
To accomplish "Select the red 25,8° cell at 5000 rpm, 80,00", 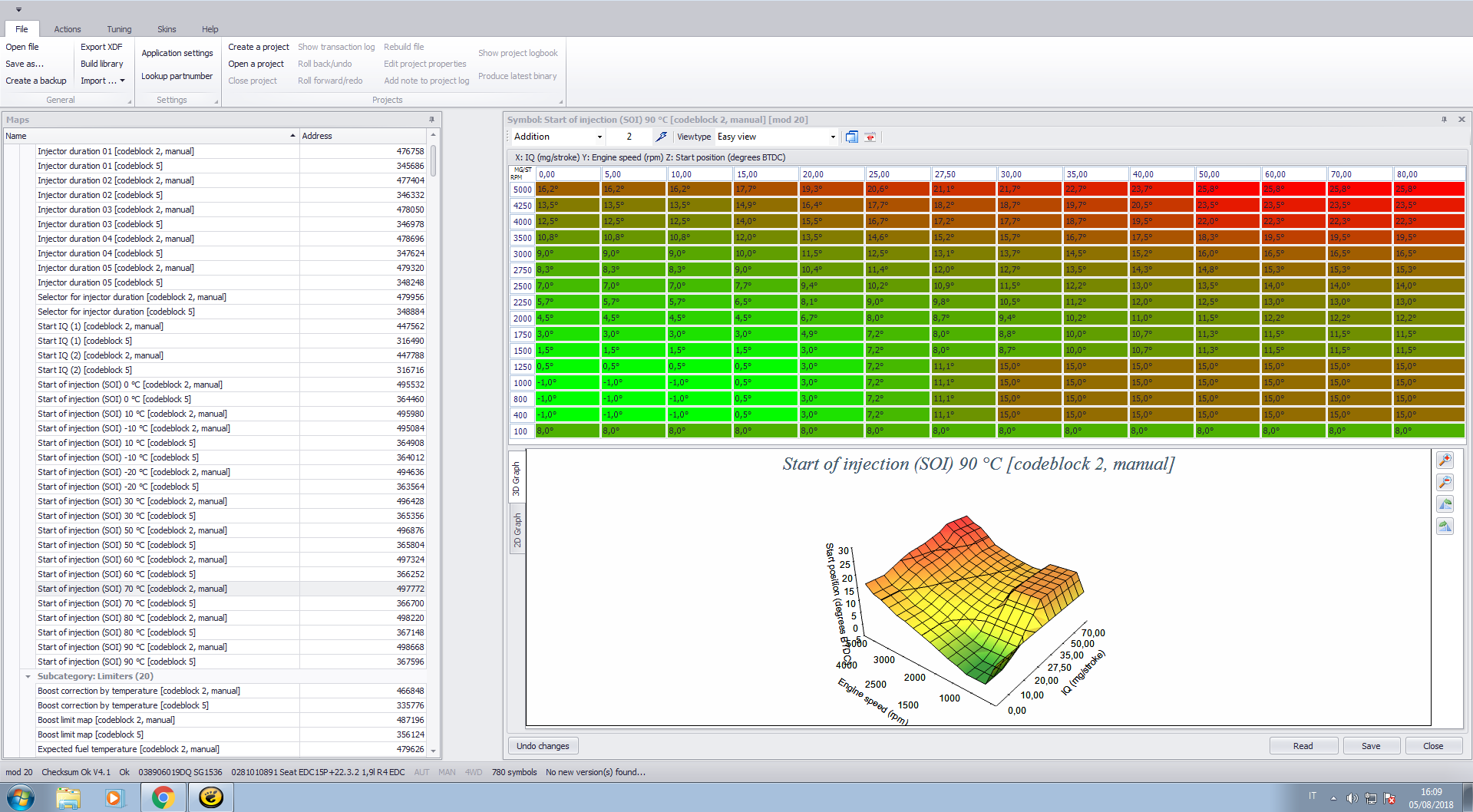I will (1428, 189).
